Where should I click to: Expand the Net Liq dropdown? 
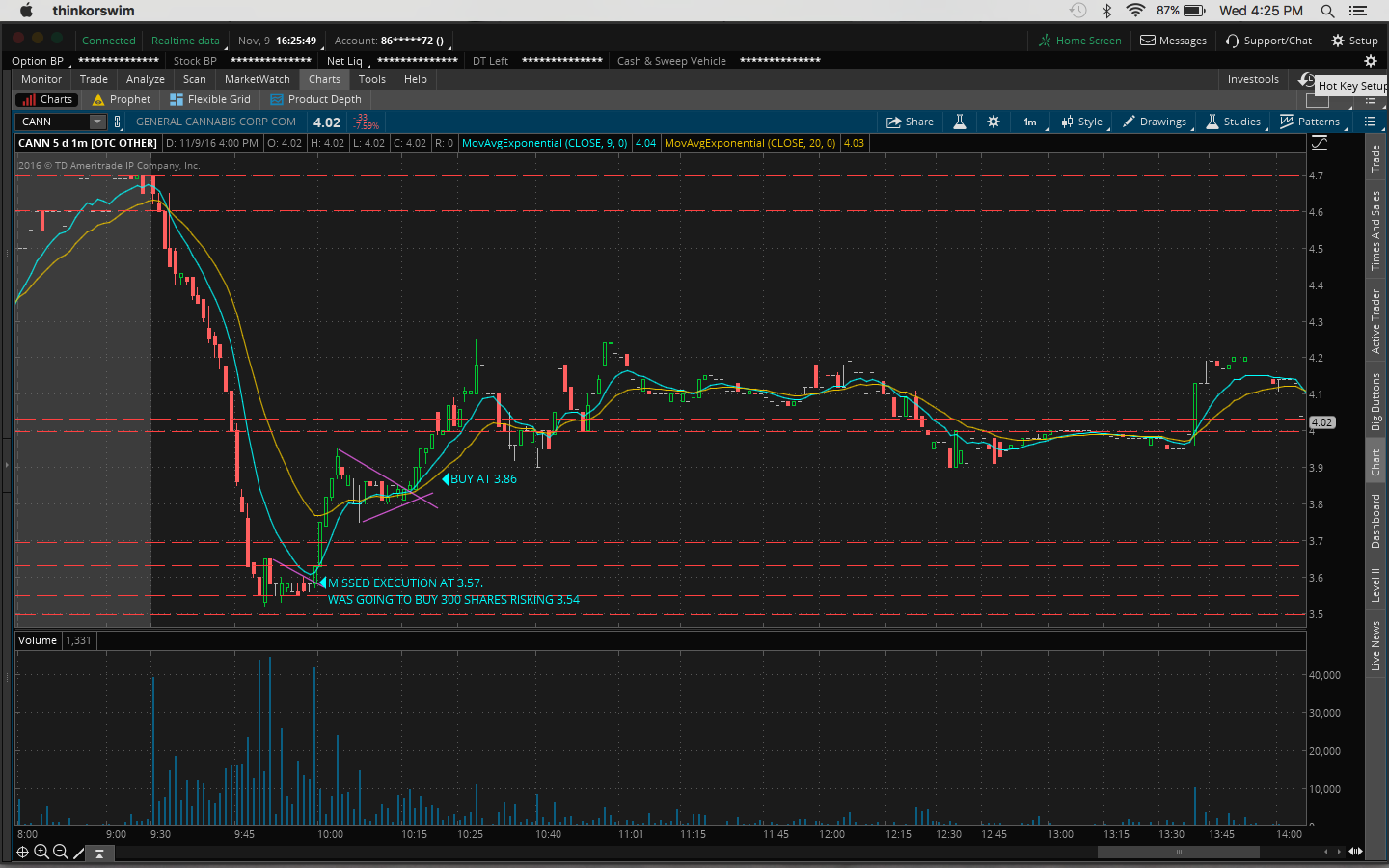pos(347,61)
